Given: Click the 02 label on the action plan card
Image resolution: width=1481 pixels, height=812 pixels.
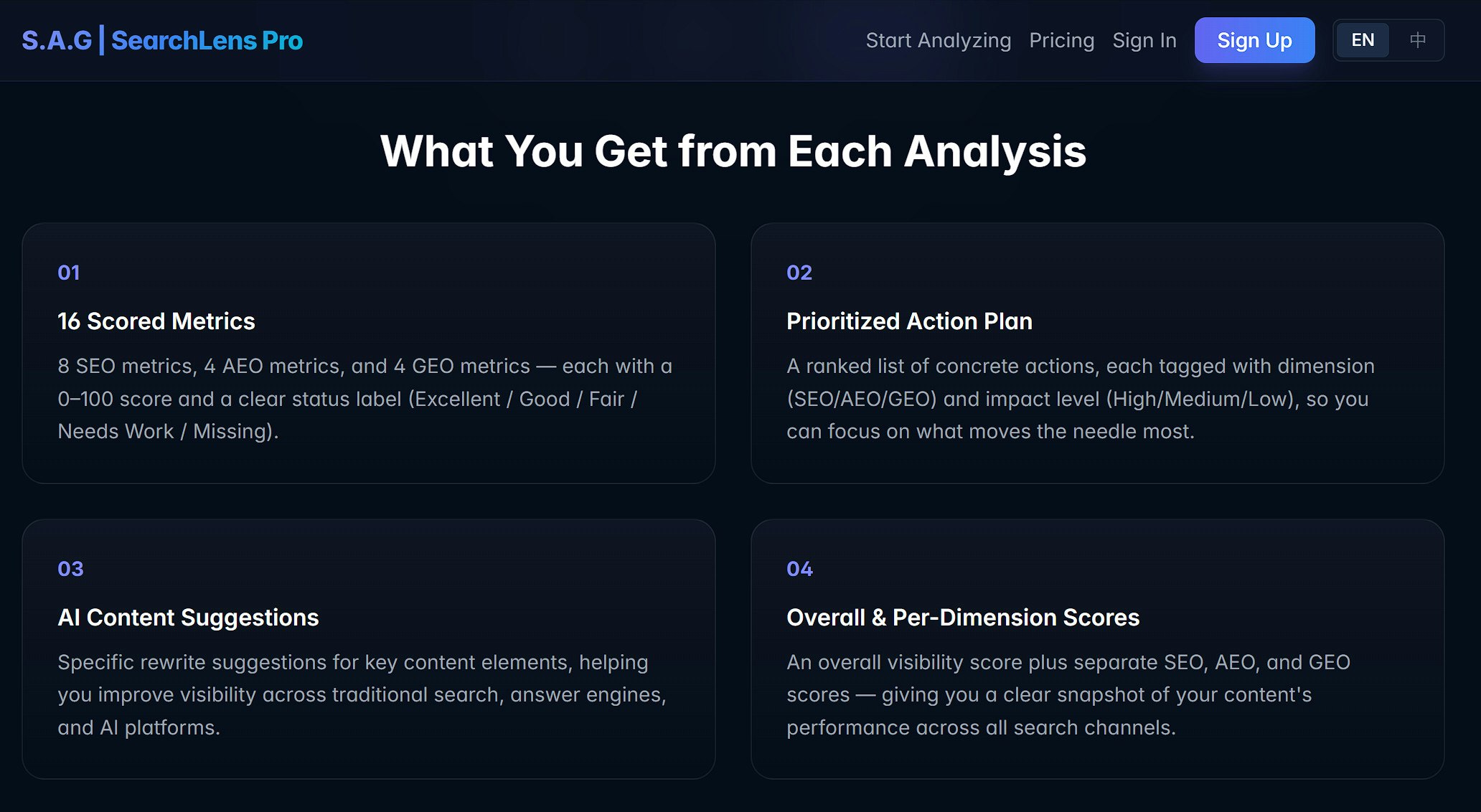Looking at the screenshot, I should tap(799, 273).
